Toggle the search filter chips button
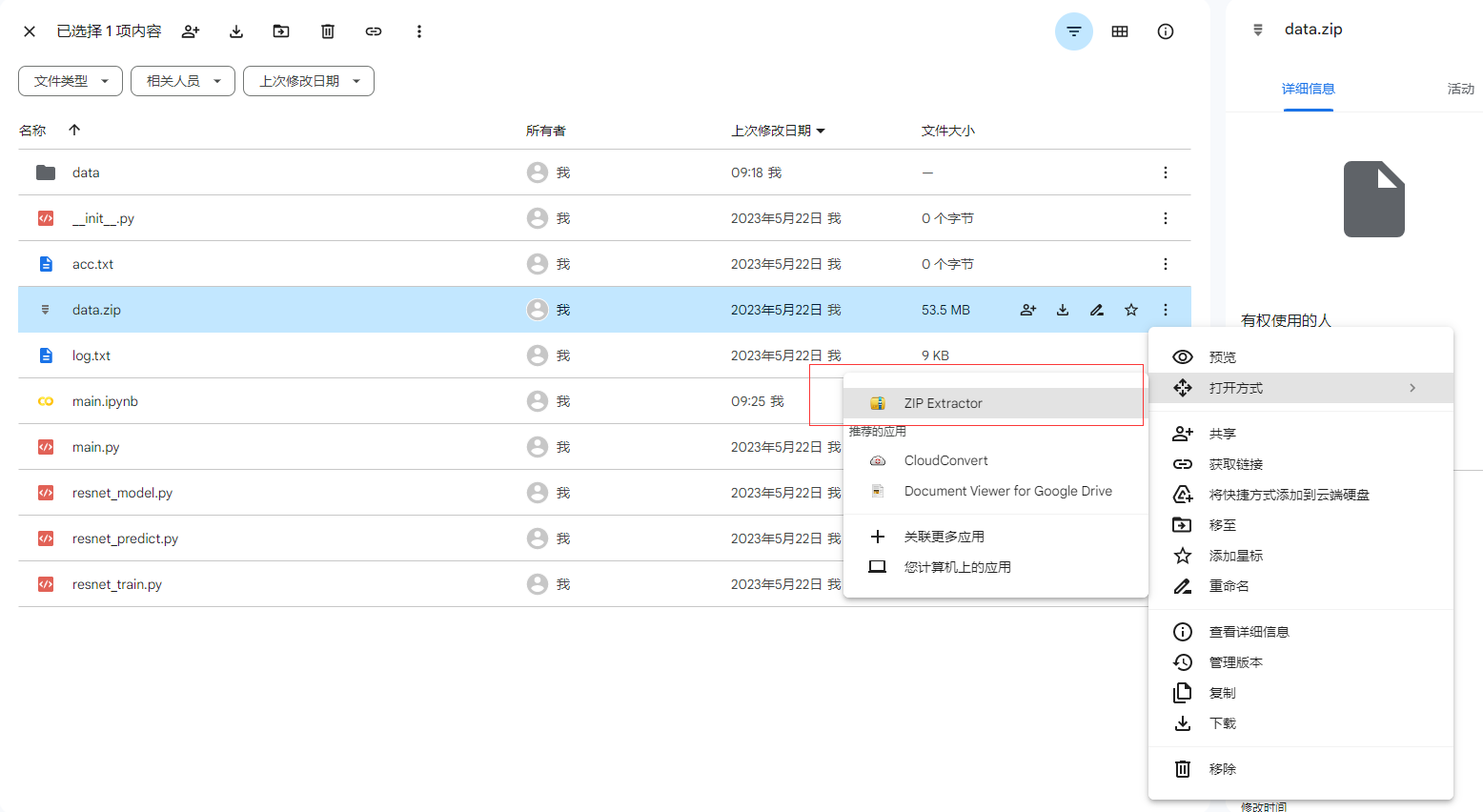This screenshot has width=1483, height=812. tap(1074, 31)
